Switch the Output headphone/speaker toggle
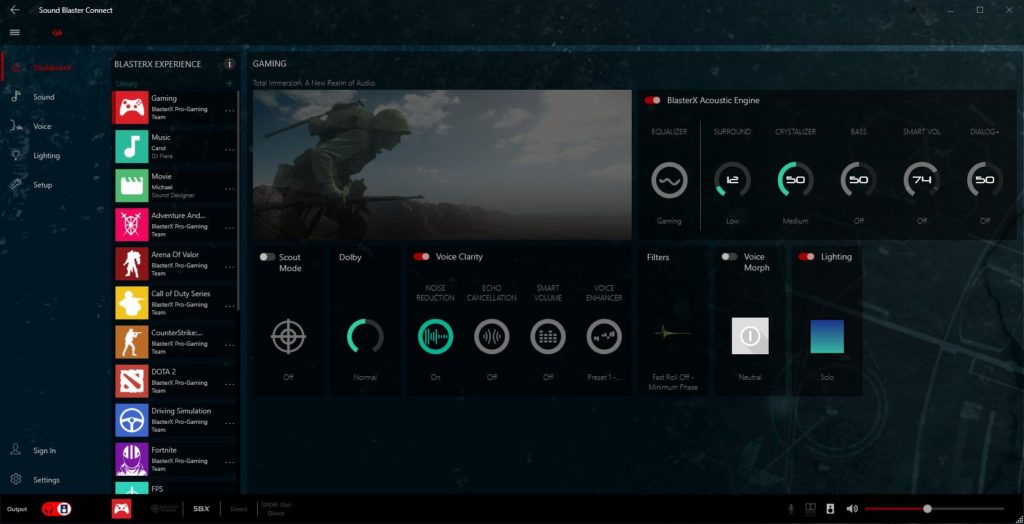The height and width of the screenshot is (524, 1024). pyautogui.click(x=56, y=509)
